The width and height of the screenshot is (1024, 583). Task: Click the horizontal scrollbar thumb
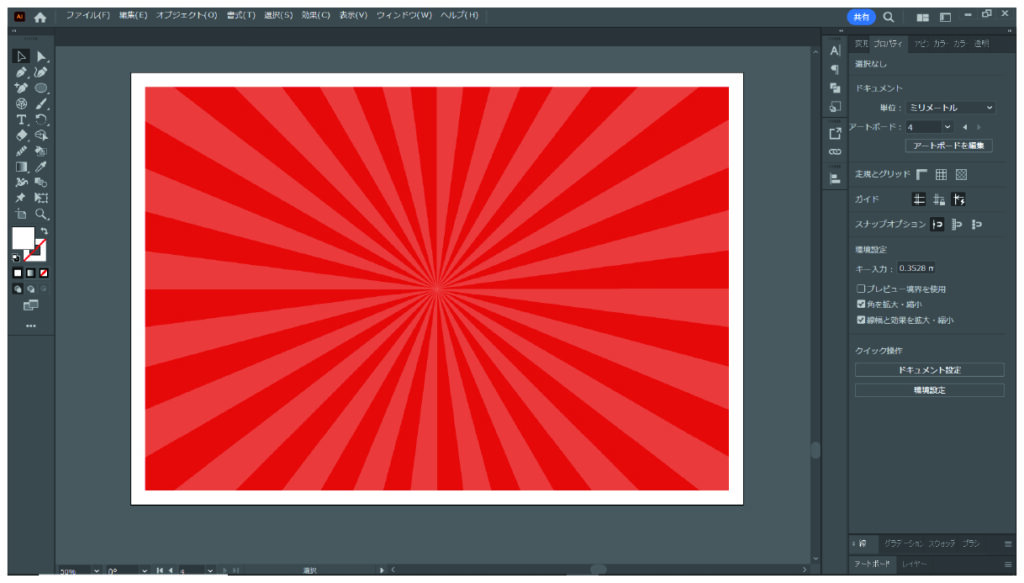point(598,570)
